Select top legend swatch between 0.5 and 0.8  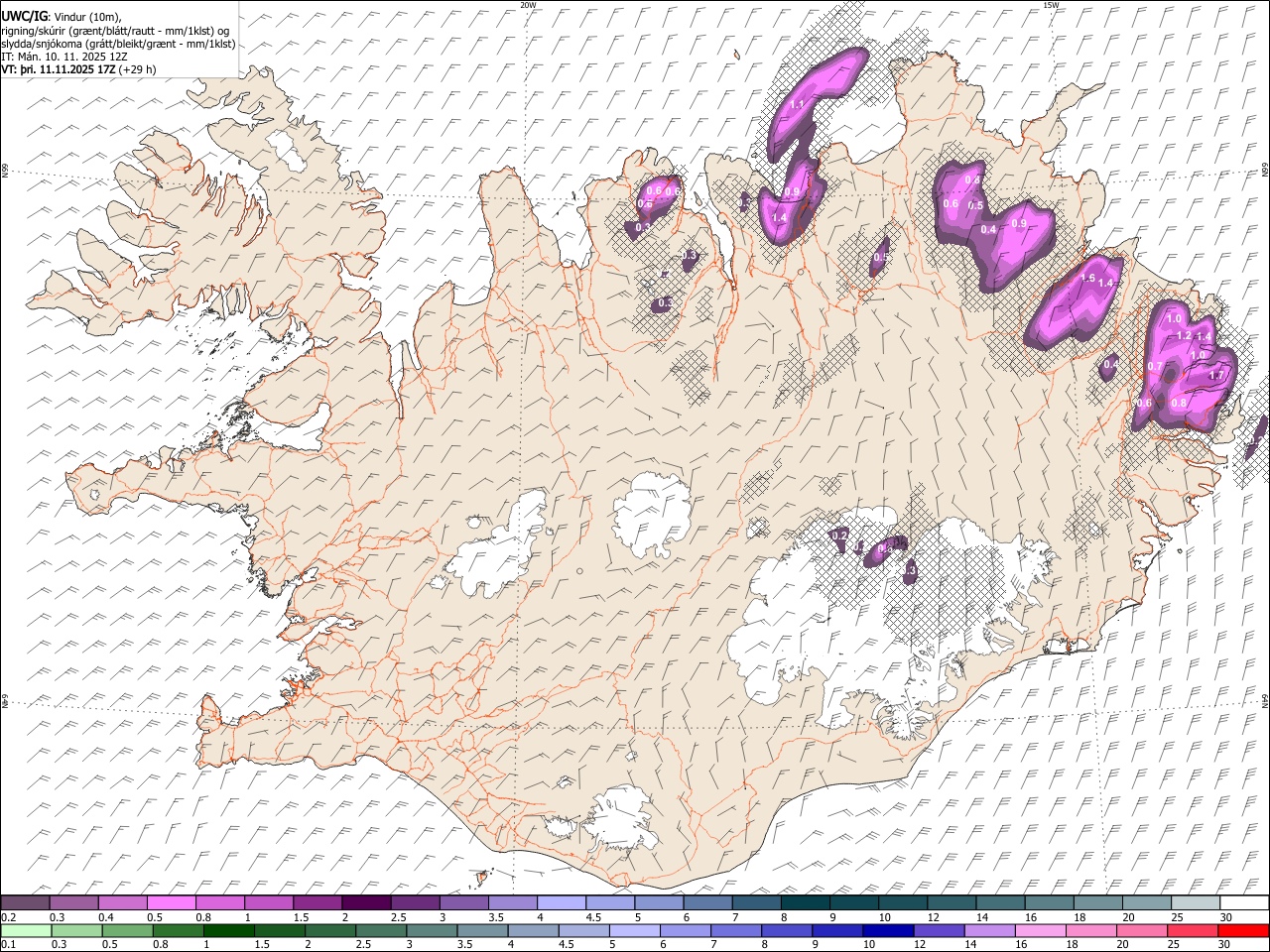coord(171,902)
